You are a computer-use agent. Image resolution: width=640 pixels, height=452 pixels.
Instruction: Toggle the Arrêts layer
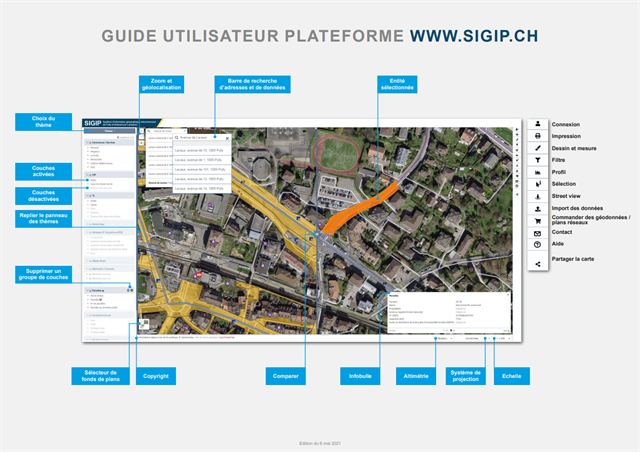[x=93, y=201]
